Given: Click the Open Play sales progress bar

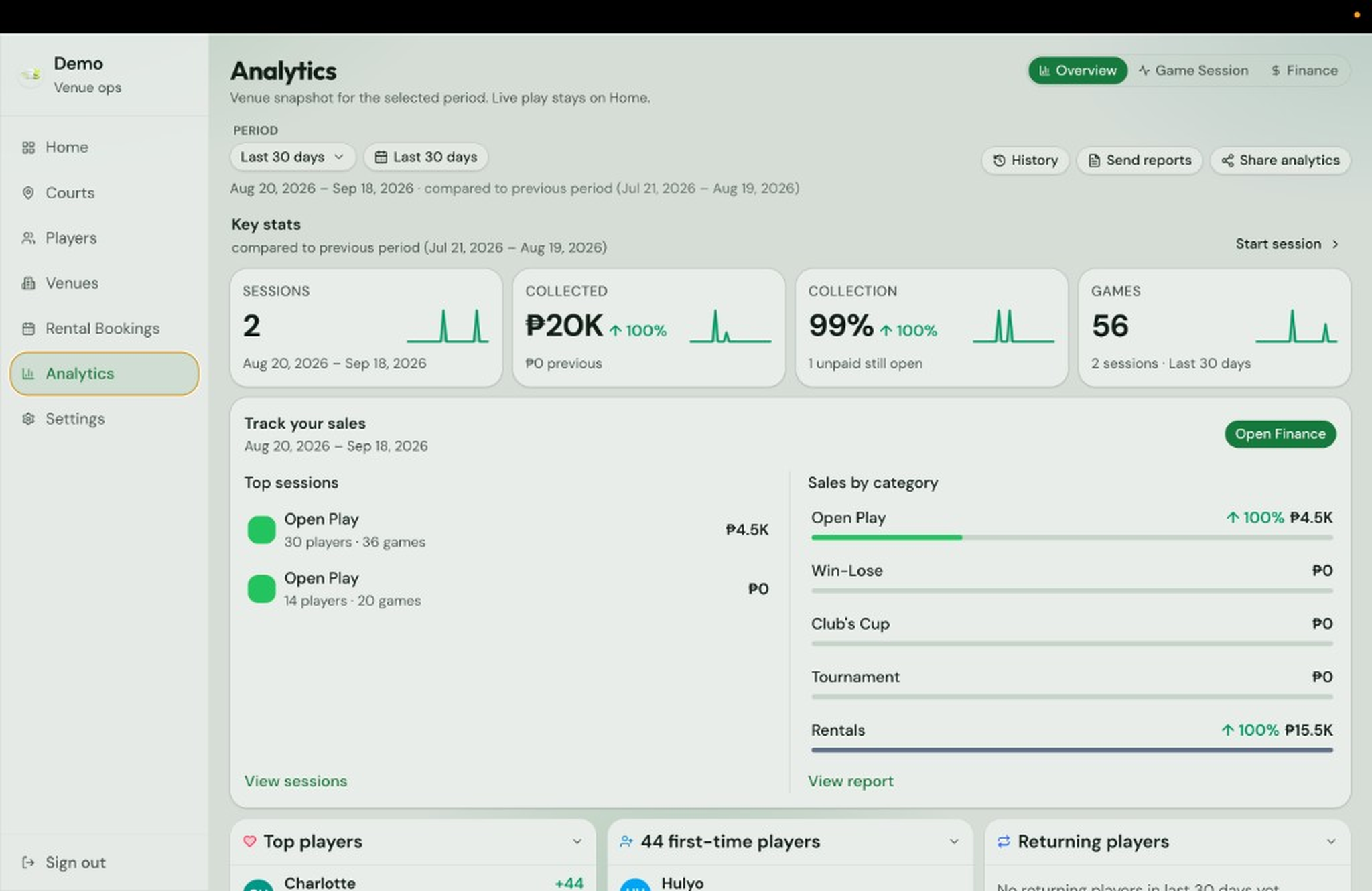Looking at the screenshot, I should tap(1072, 537).
